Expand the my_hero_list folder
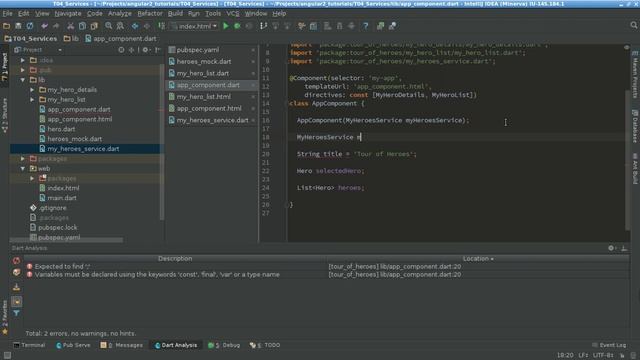This screenshot has height=360, width=640. coord(32,99)
